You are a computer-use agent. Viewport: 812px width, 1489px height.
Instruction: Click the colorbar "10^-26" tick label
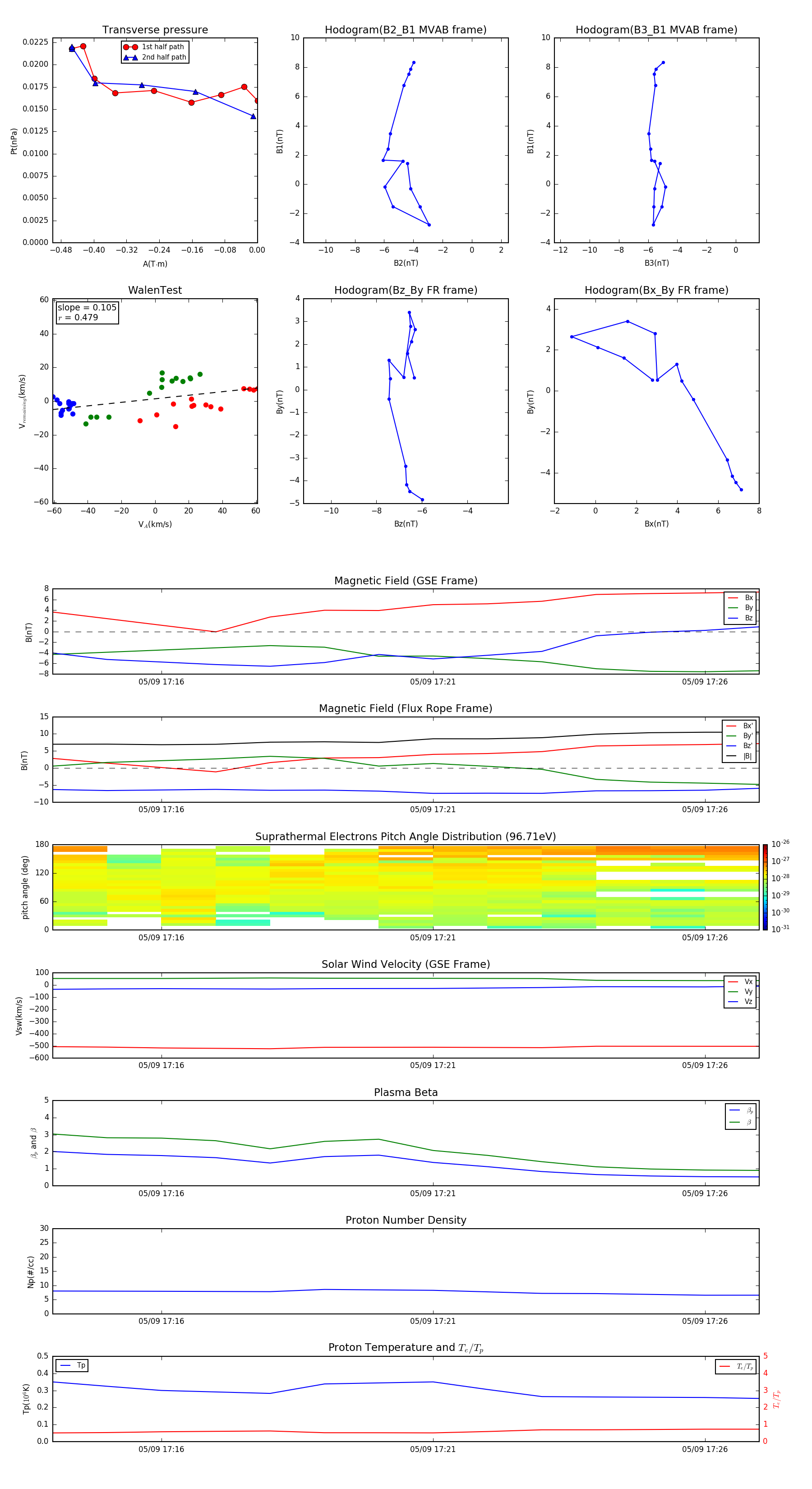click(780, 844)
